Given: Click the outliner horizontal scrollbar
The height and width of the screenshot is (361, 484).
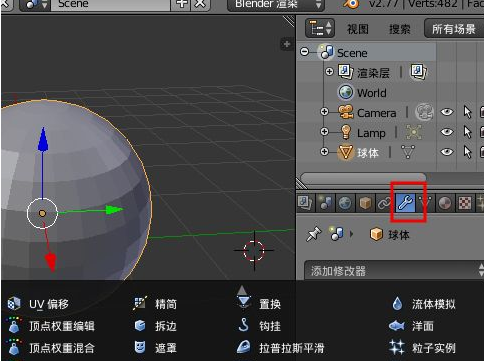Looking at the screenshot, I should pos(363,177).
